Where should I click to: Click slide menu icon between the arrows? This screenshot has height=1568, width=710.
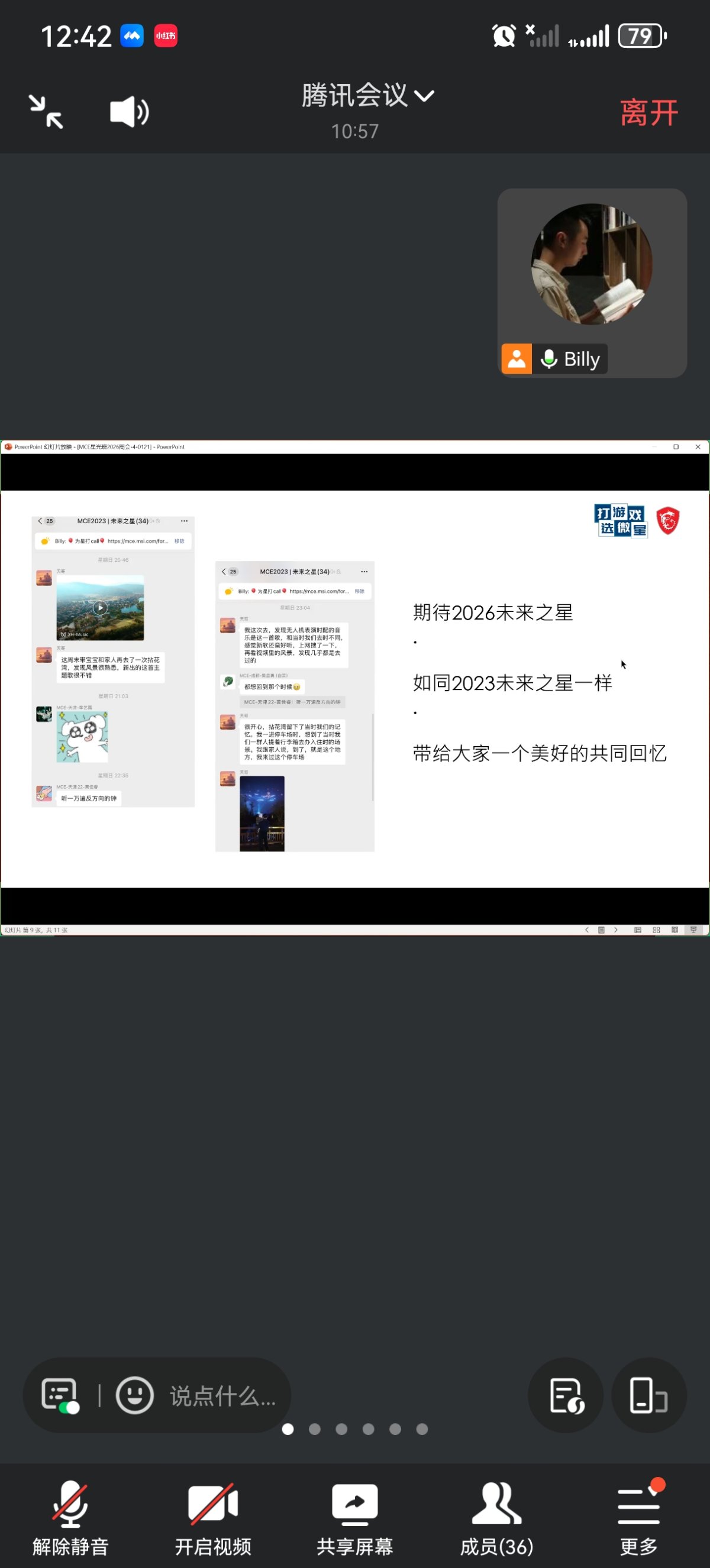click(x=601, y=929)
